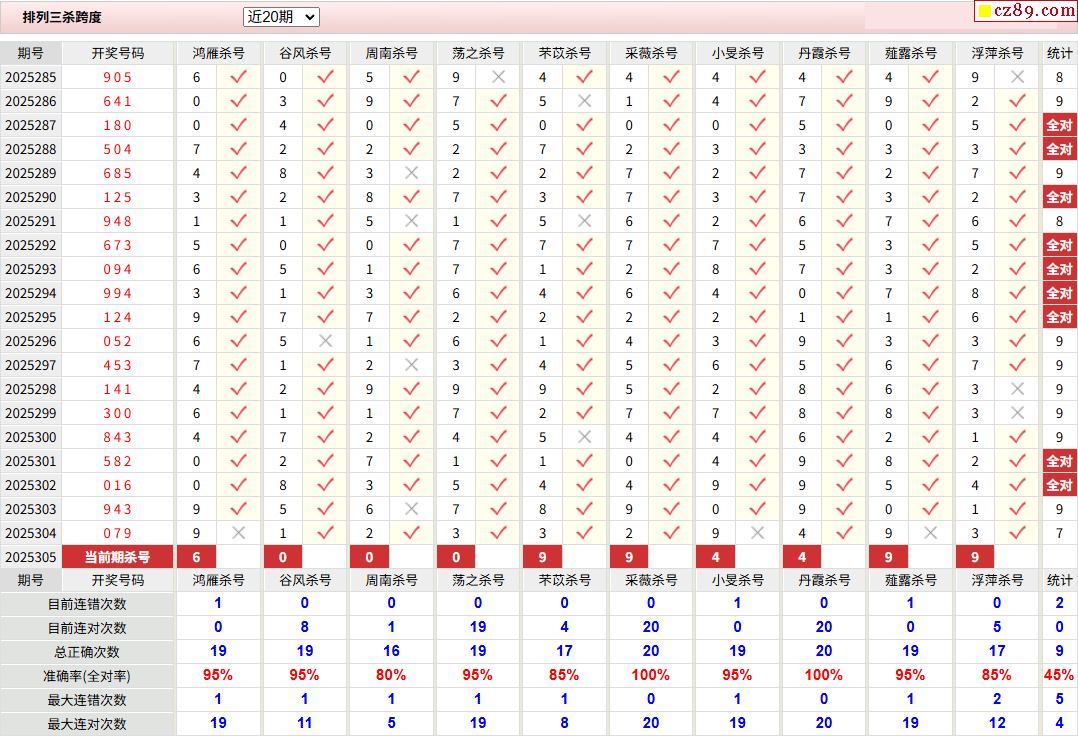This screenshot has width=1078, height=740.
Task: Click the top 统计 column header
Action: point(1059,54)
